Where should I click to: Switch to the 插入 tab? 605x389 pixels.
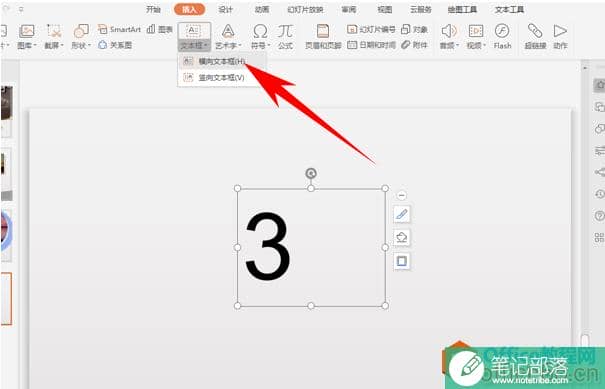coord(189,9)
